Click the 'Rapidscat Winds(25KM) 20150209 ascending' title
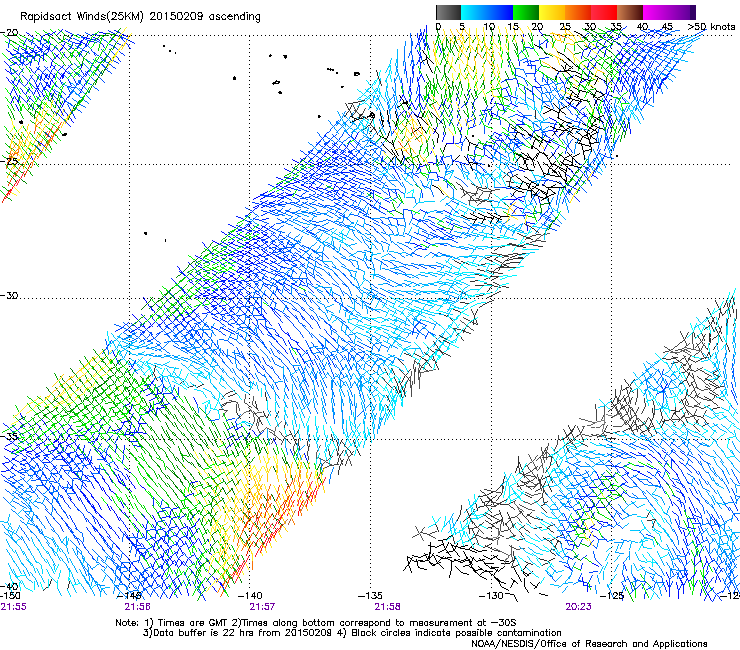This screenshot has height=650, width=740. (x=140, y=17)
